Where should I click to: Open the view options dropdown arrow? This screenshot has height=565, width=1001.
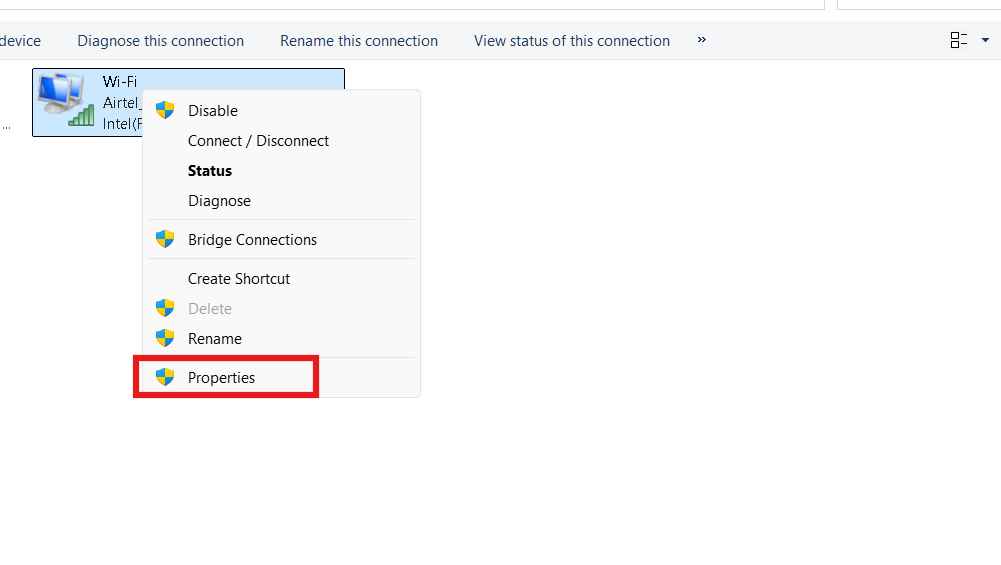[x=984, y=41]
